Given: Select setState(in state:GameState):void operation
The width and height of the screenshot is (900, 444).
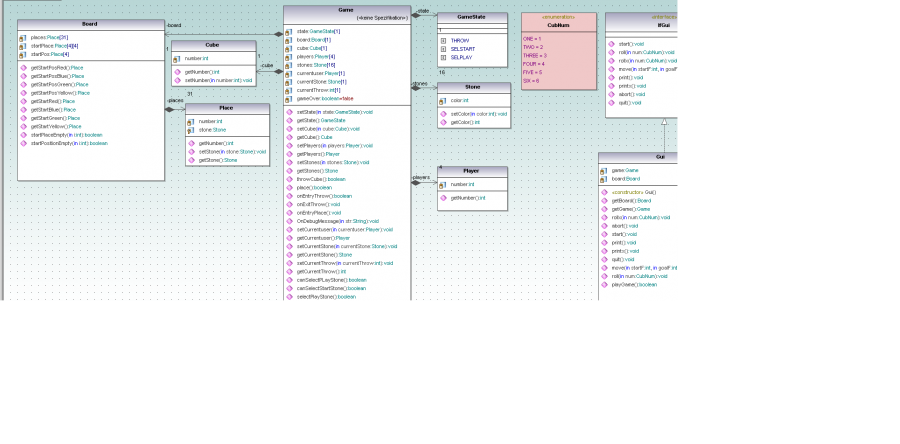Looking at the screenshot, I should [335, 112].
